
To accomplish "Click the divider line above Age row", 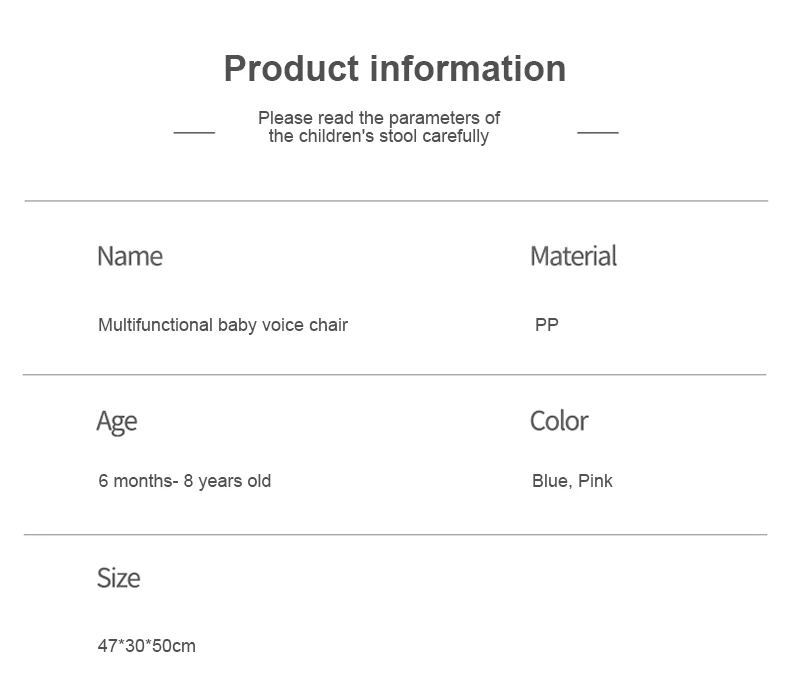I will tap(394, 375).
